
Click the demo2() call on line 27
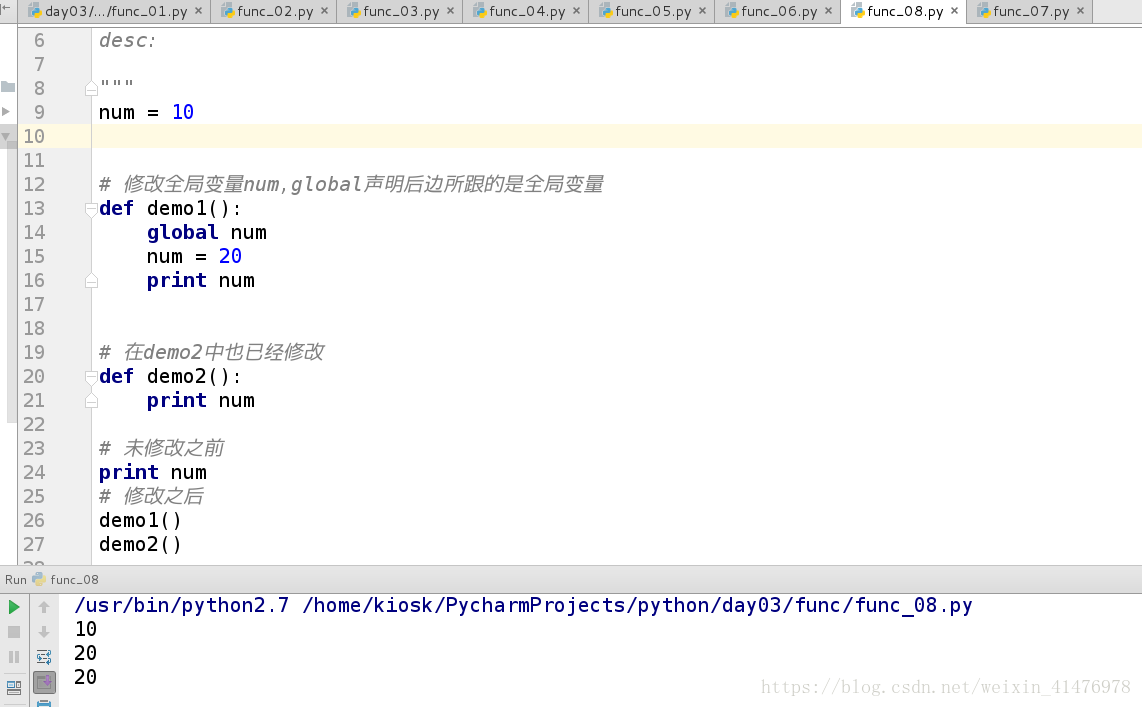pos(141,545)
